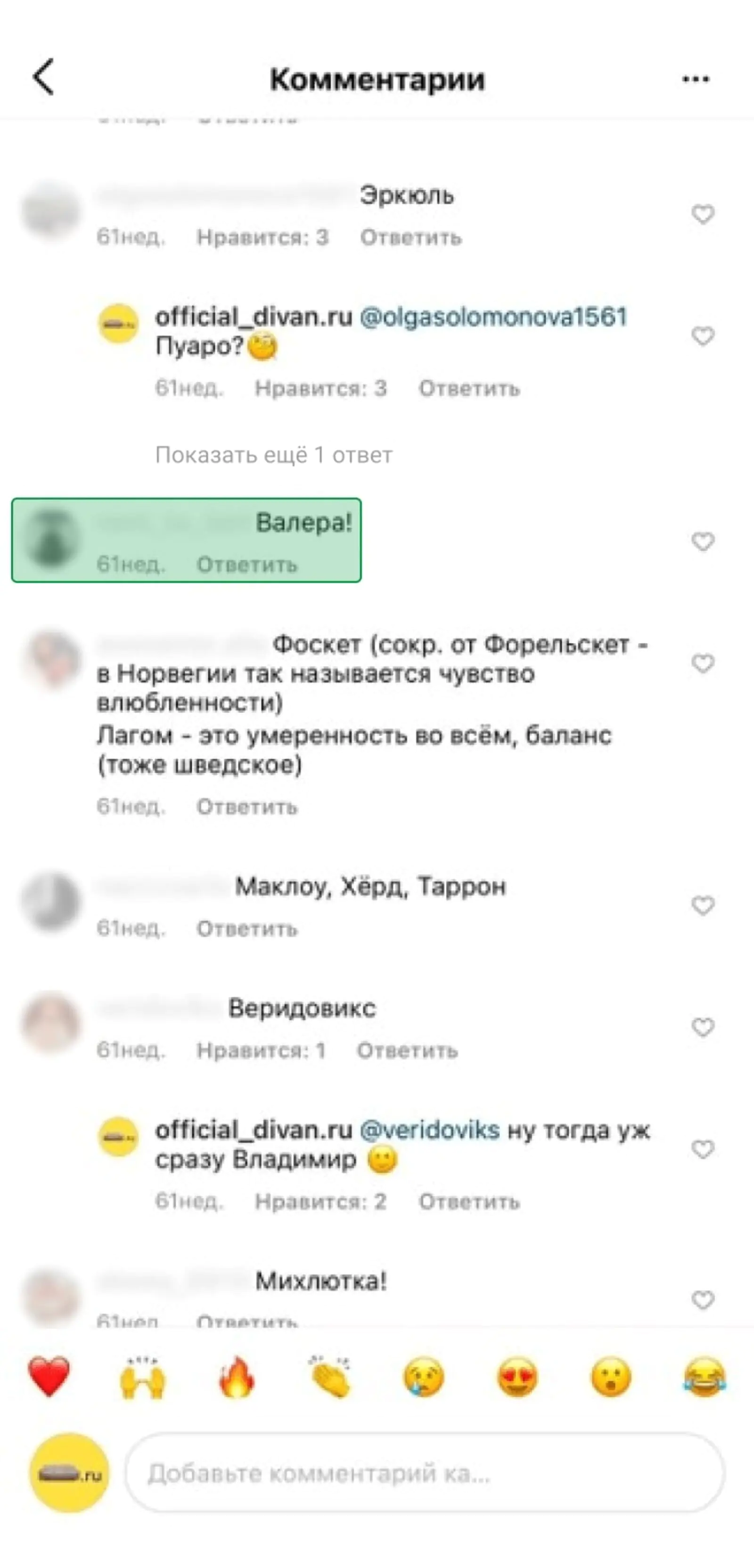Go back using the top-left arrow
754x1568 pixels.
[x=44, y=77]
